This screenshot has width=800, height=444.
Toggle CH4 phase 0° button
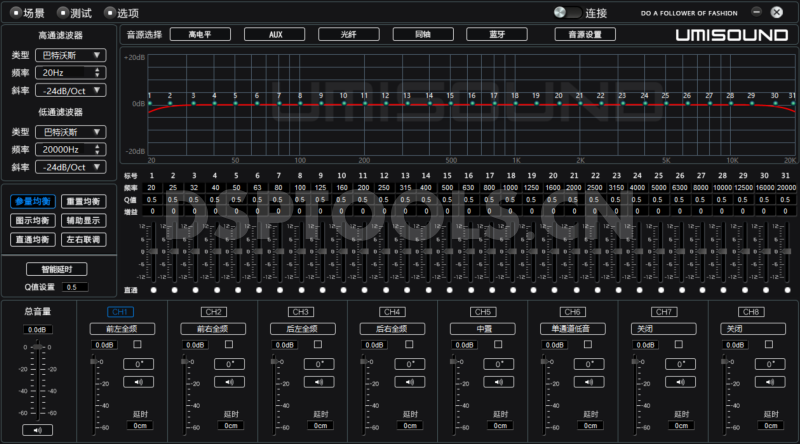coord(410,364)
